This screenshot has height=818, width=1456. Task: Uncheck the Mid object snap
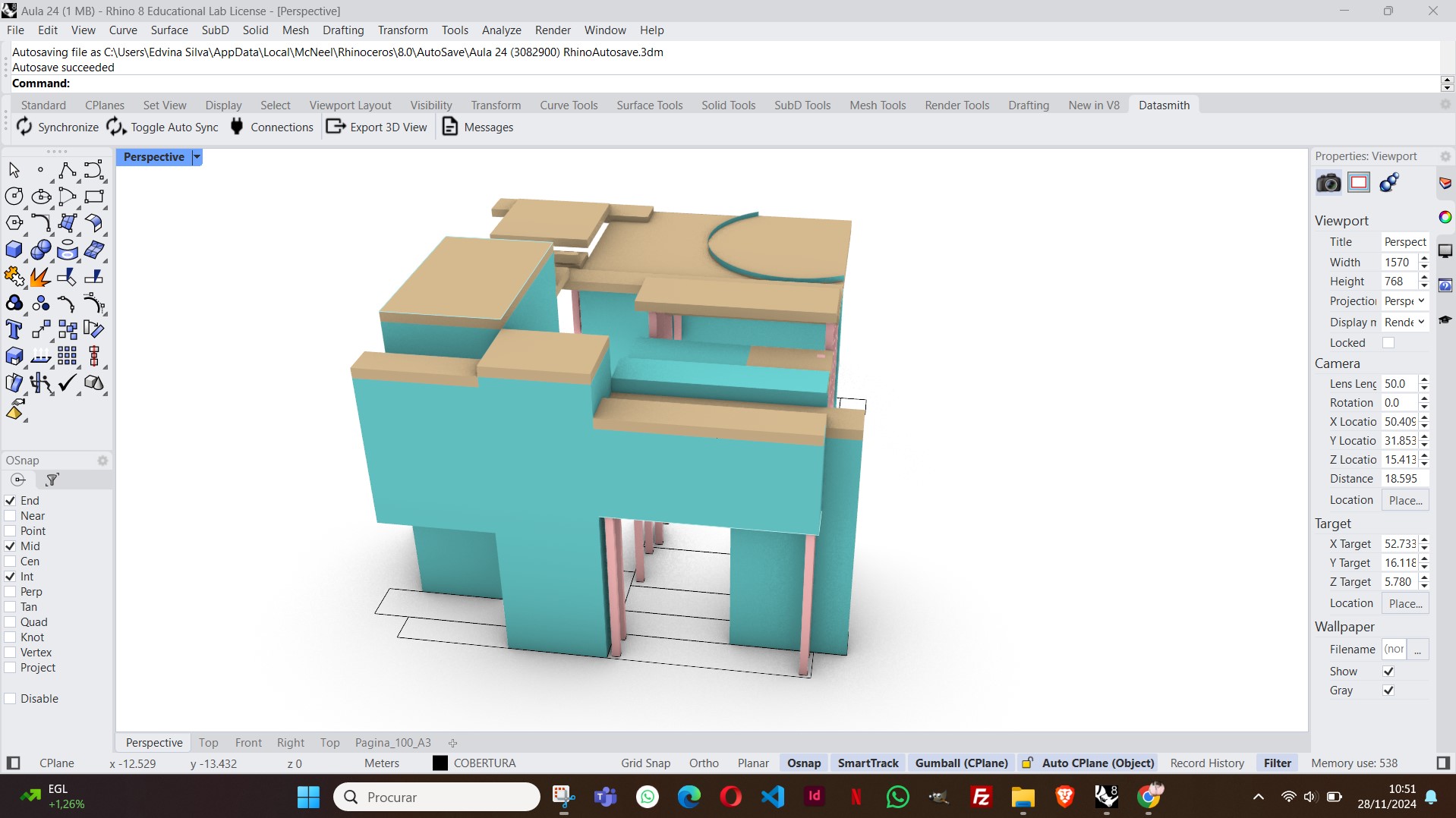[x=11, y=546]
